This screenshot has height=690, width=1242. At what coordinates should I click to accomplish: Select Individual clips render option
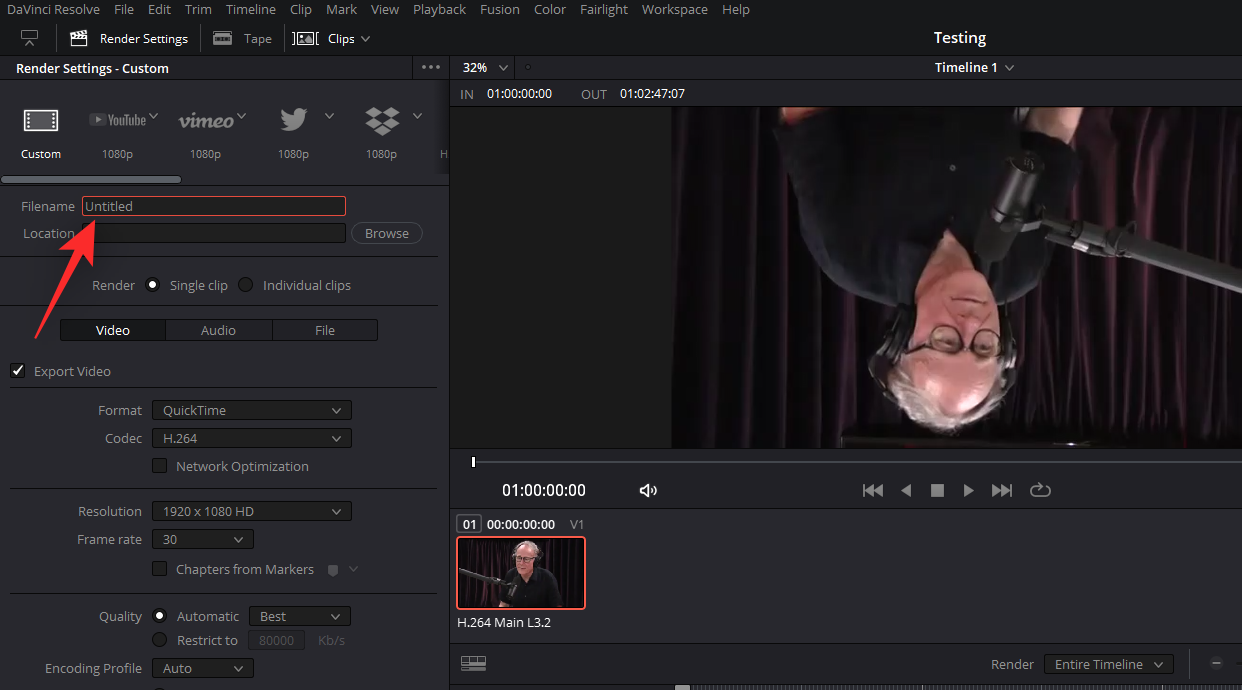tap(245, 285)
